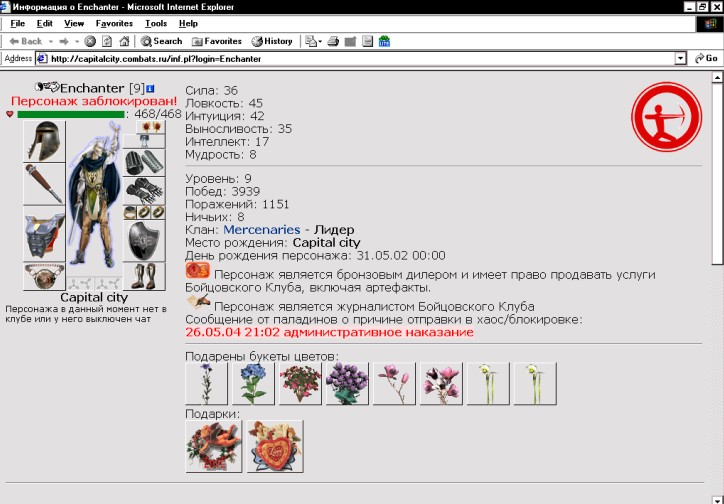Viewport: 724px width, 504px height.
Task: Open the Edit menu
Action: [x=45, y=24]
